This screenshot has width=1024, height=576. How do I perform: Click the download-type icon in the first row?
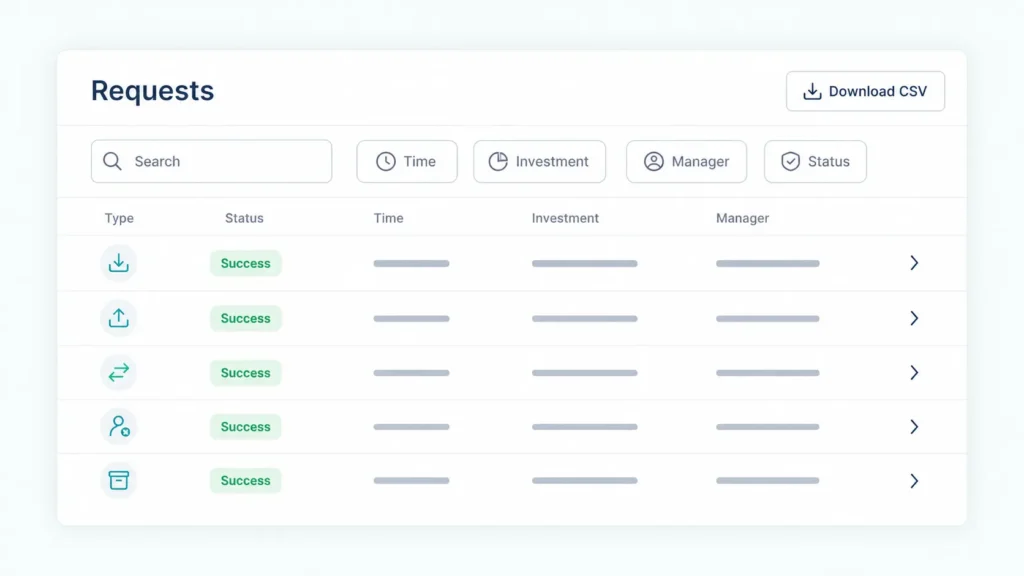(118, 263)
